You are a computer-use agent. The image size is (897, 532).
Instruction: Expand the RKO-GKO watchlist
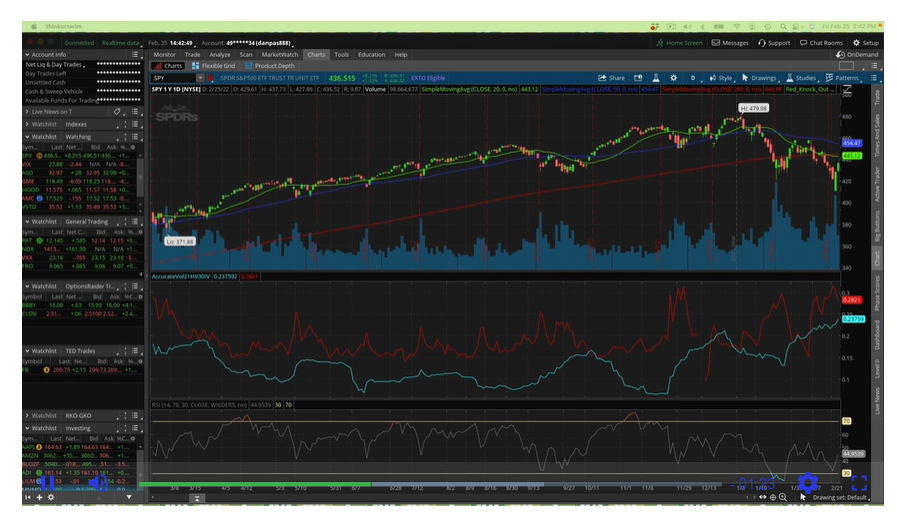click(27, 415)
